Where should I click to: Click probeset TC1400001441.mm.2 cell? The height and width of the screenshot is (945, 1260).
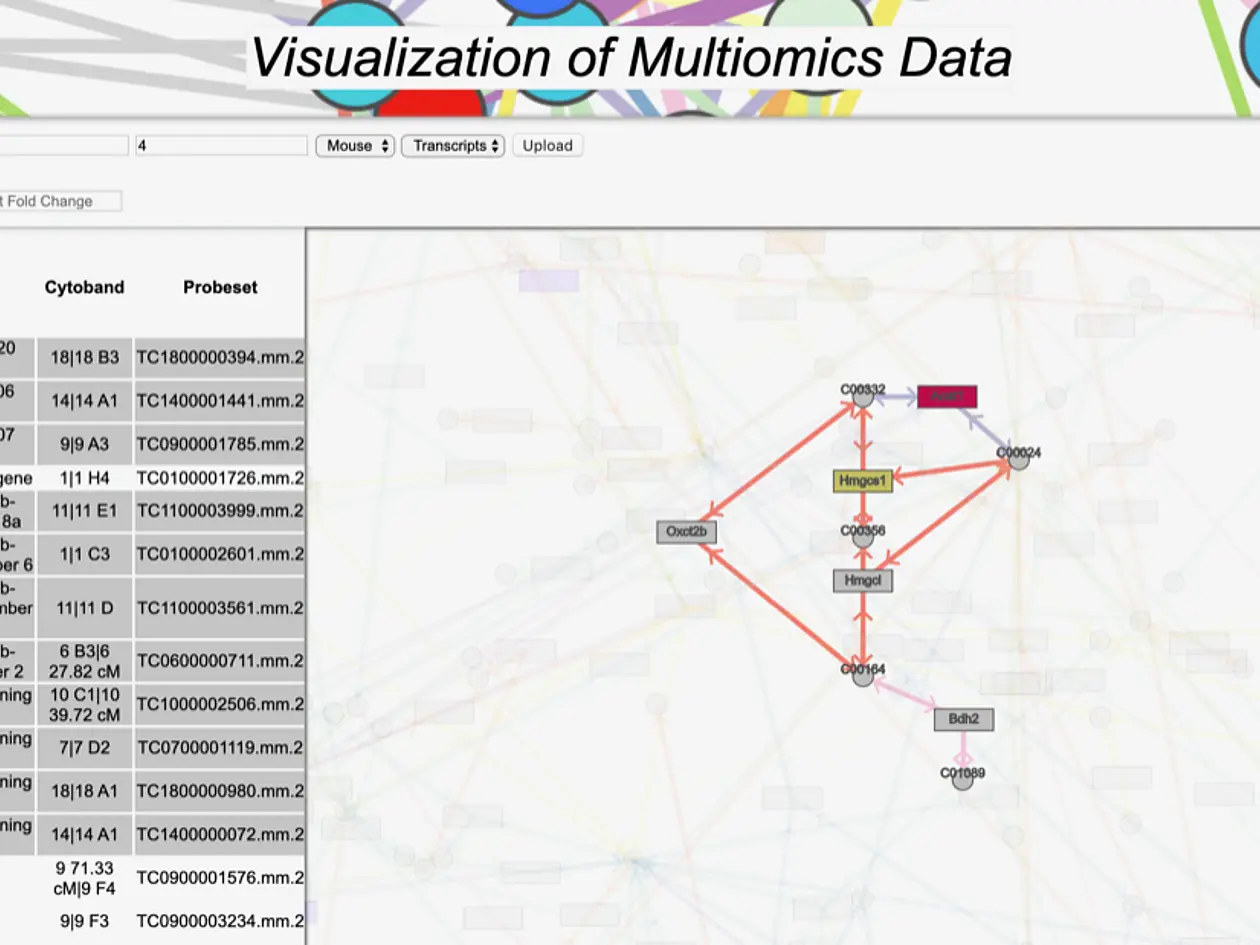click(220, 400)
